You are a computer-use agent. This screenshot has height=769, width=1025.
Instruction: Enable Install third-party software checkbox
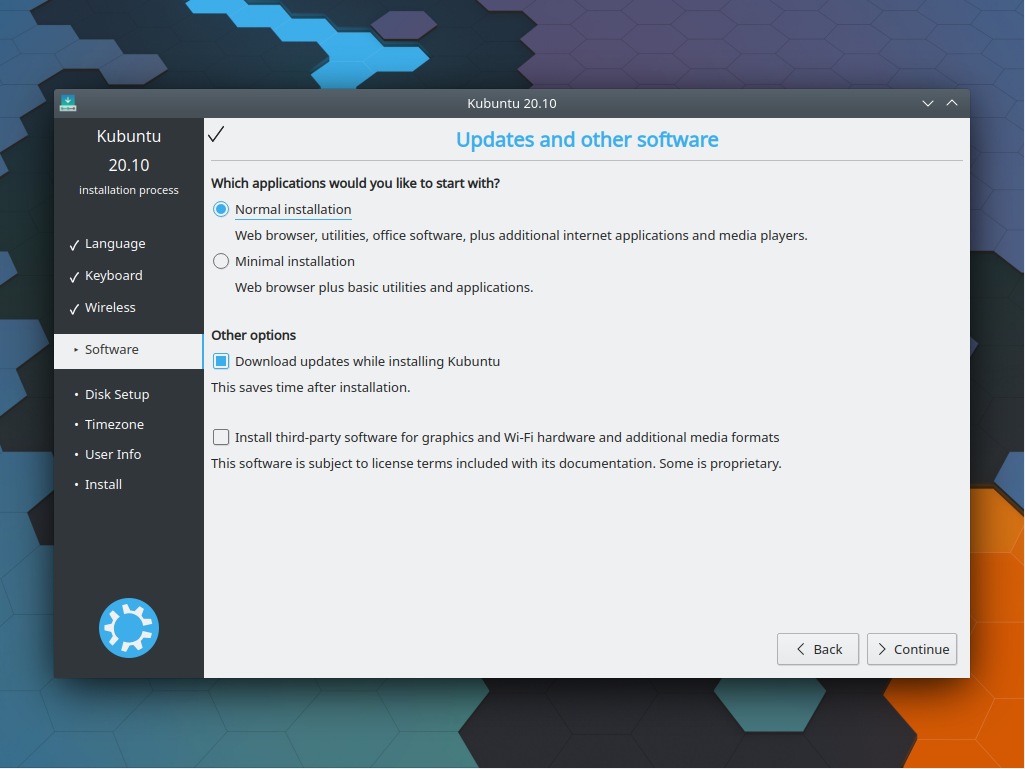click(x=221, y=437)
